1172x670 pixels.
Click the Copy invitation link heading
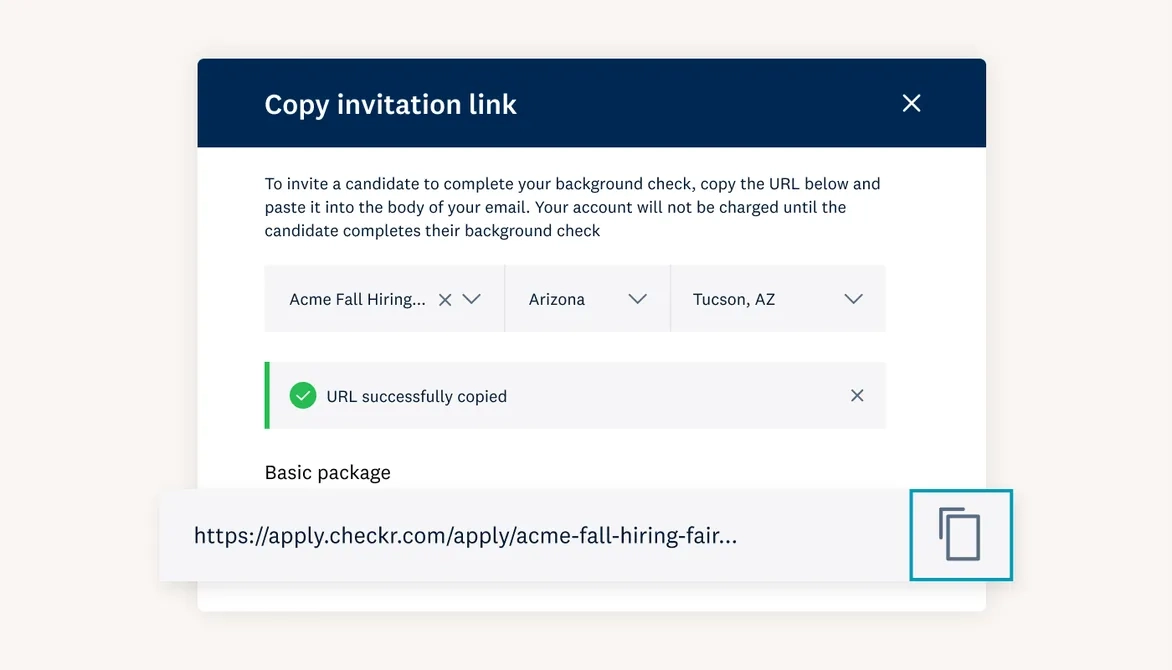[x=390, y=105]
